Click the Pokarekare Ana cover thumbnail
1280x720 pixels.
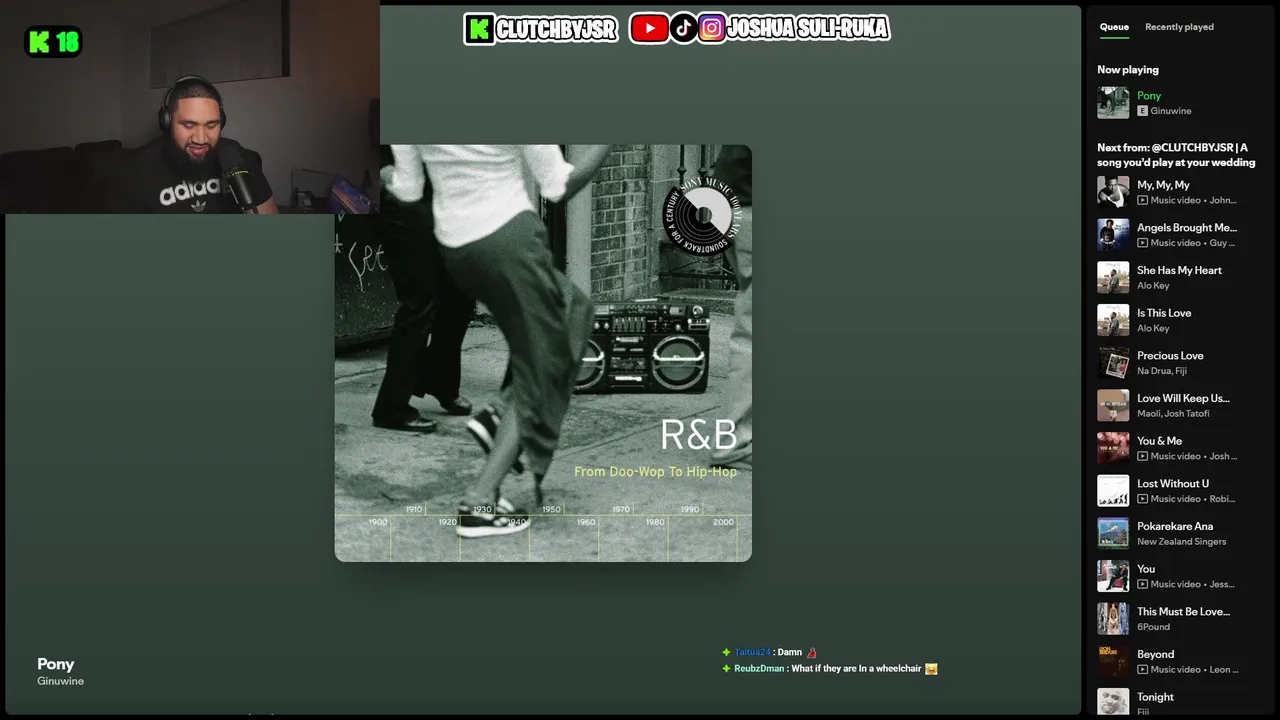[1113, 533]
